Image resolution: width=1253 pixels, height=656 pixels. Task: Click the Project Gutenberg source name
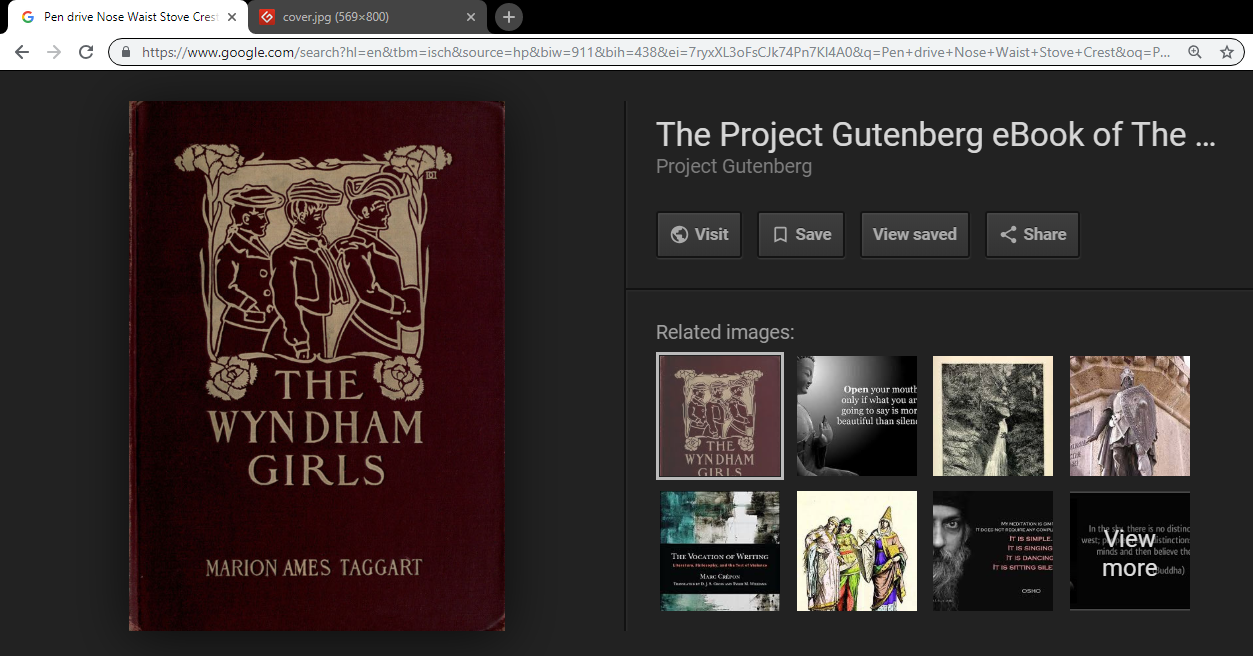tap(734, 166)
